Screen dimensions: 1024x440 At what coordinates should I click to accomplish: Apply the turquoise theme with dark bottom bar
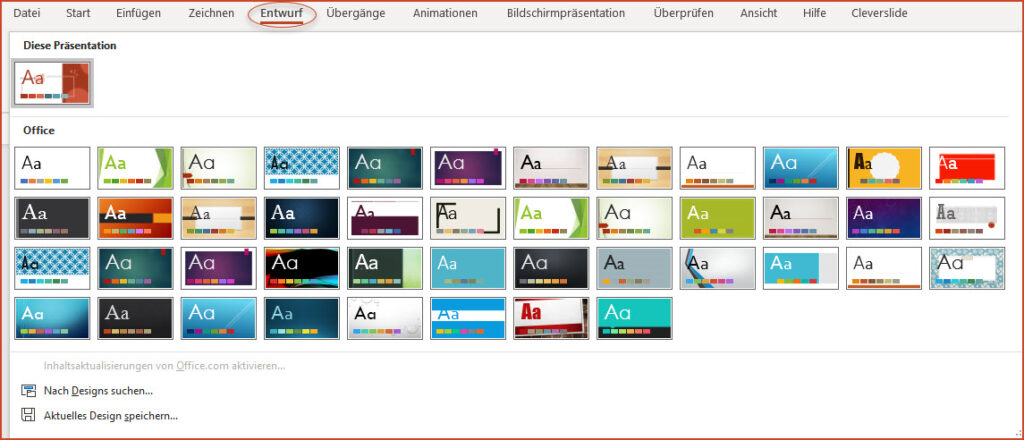coord(634,318)
